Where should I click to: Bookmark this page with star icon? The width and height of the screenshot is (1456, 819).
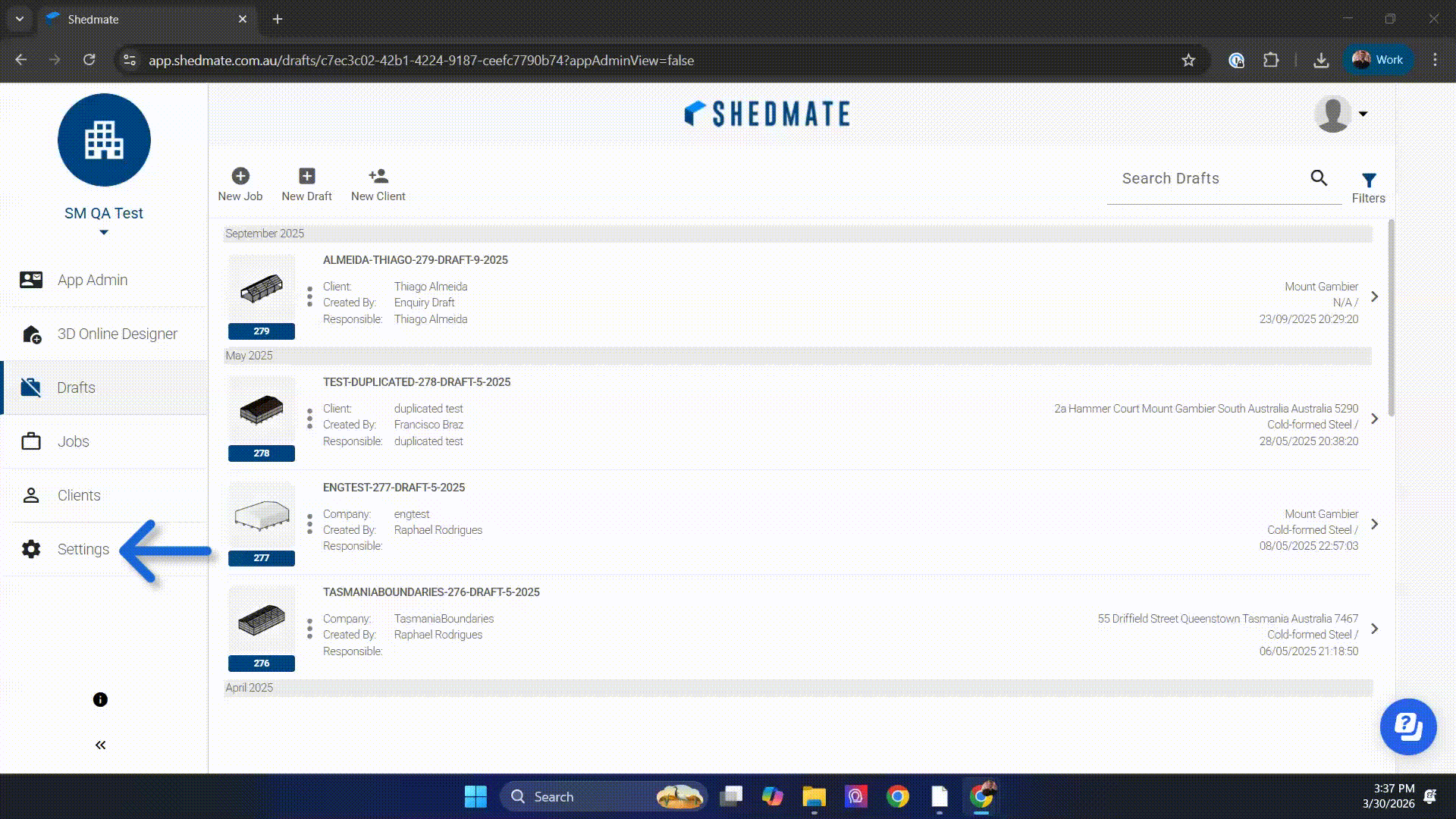(x=1188, y=61)
